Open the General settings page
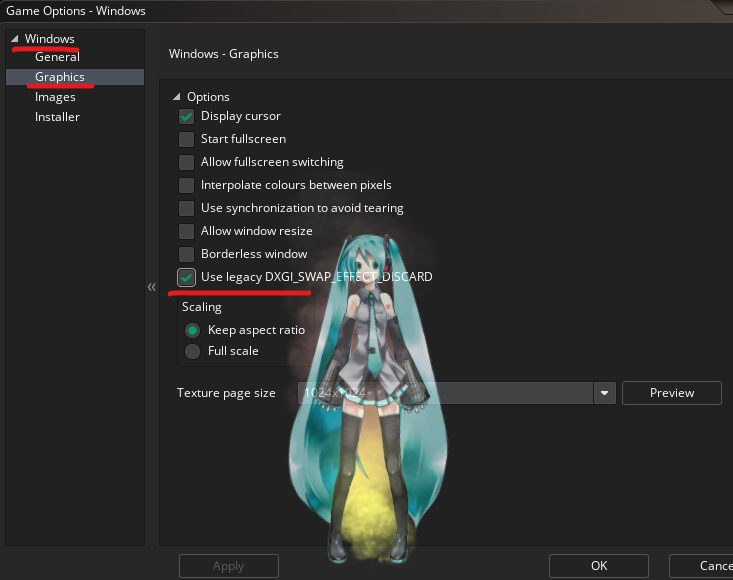 57,57
